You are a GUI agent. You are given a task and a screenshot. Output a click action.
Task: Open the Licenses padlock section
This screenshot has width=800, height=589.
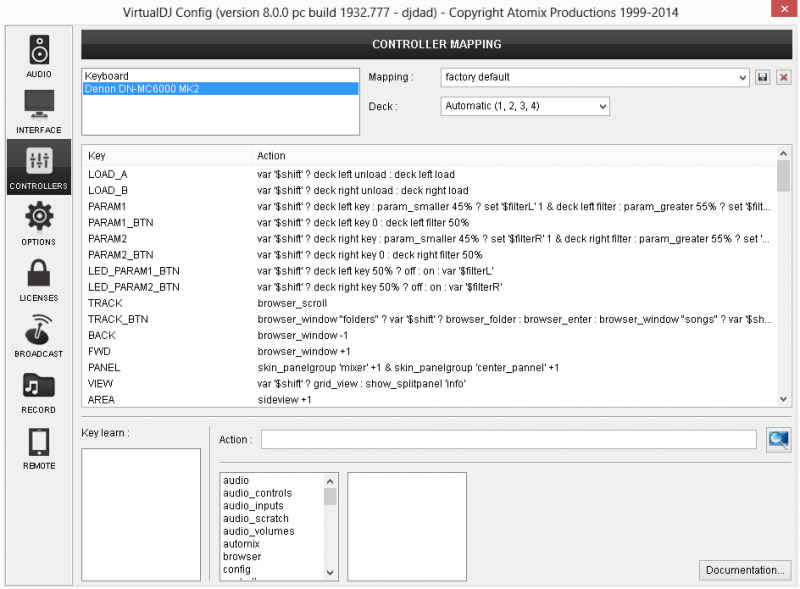tap(39, 278)
